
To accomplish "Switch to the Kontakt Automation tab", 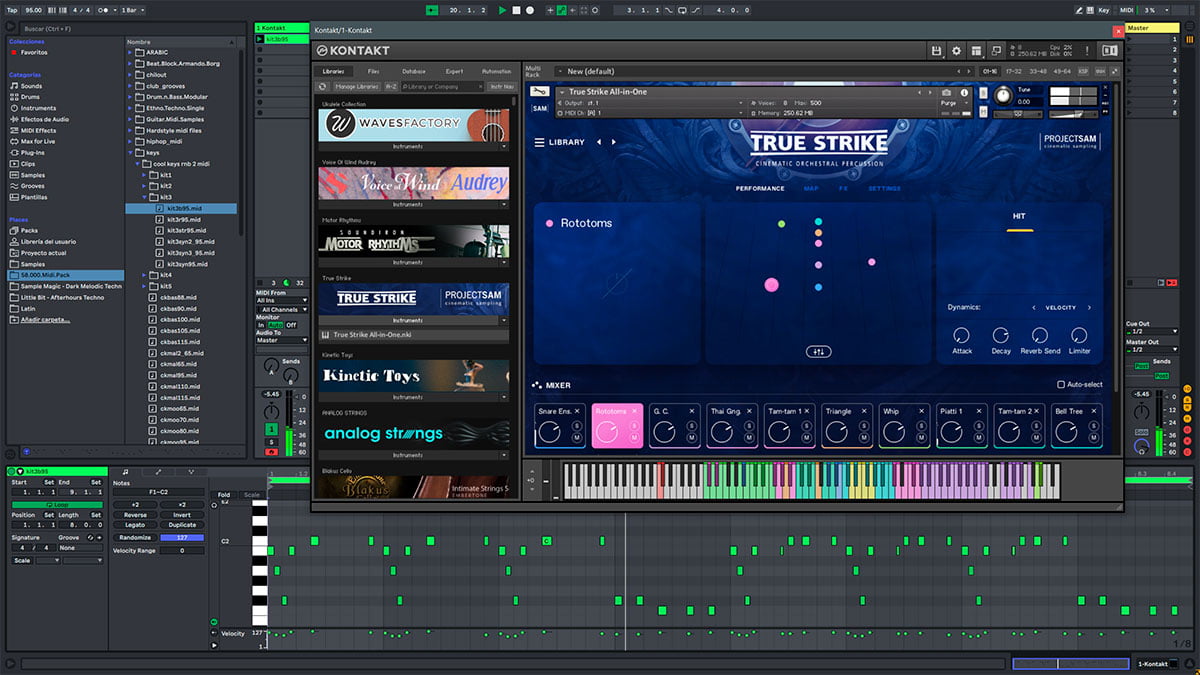I will click(496, 71).
